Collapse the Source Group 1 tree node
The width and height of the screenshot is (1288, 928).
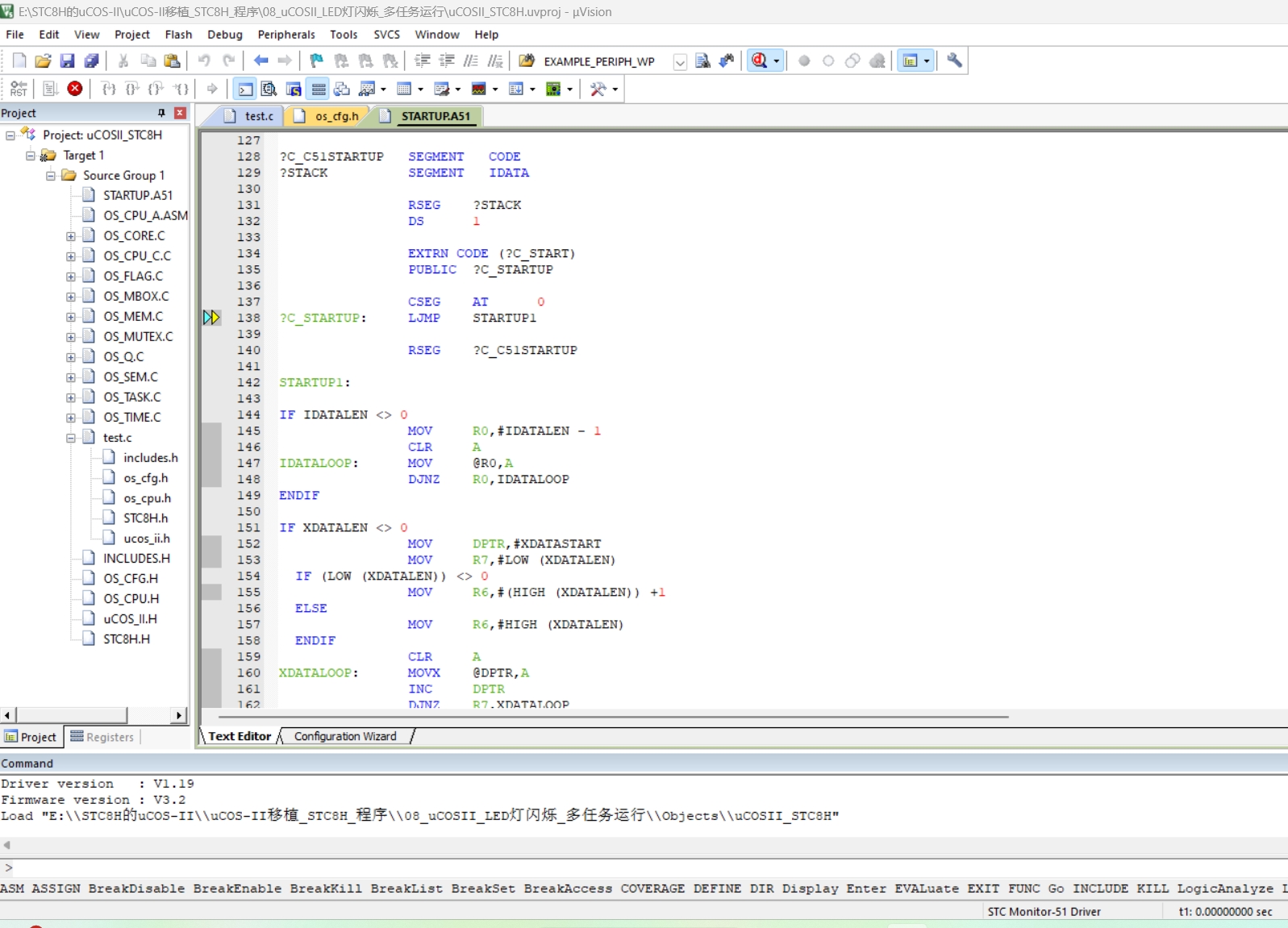click(x=51, y=176)
